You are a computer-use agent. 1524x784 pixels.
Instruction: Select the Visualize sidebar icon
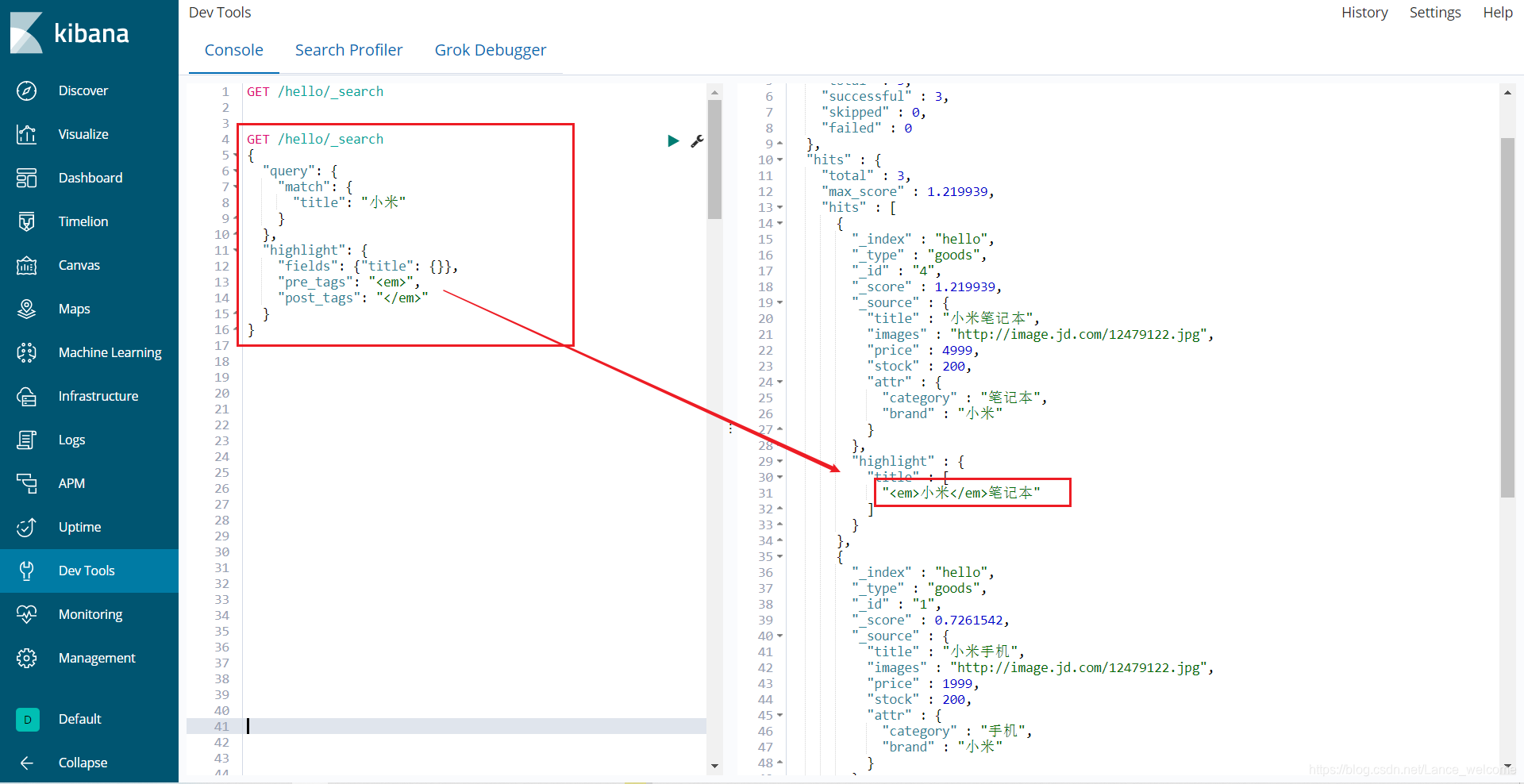point(26,134)
